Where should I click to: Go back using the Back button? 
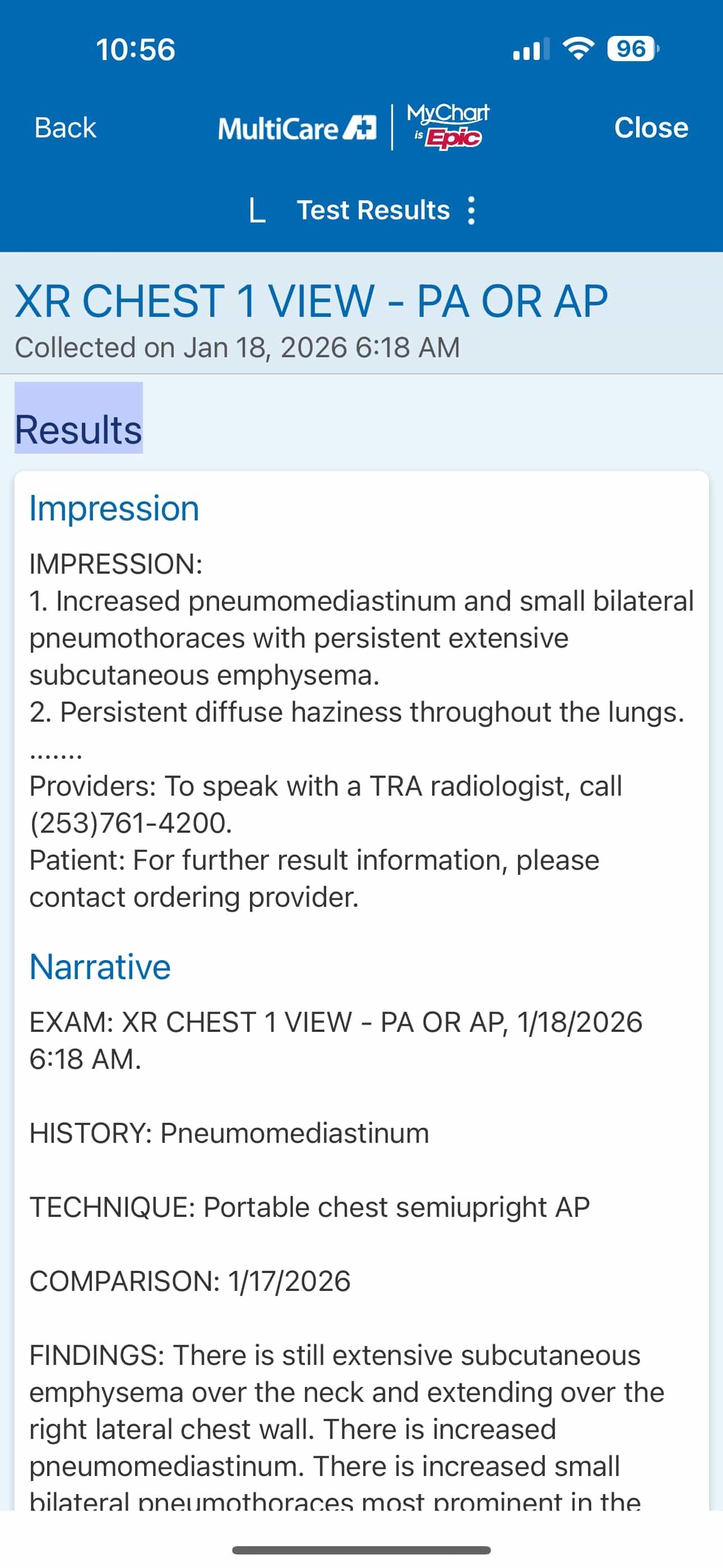click(x=65, y=128)
